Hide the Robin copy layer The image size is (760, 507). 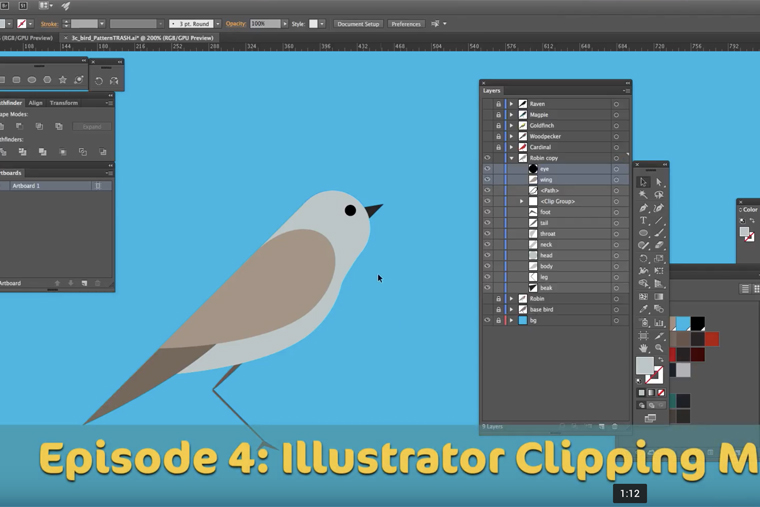coord(488,158)
